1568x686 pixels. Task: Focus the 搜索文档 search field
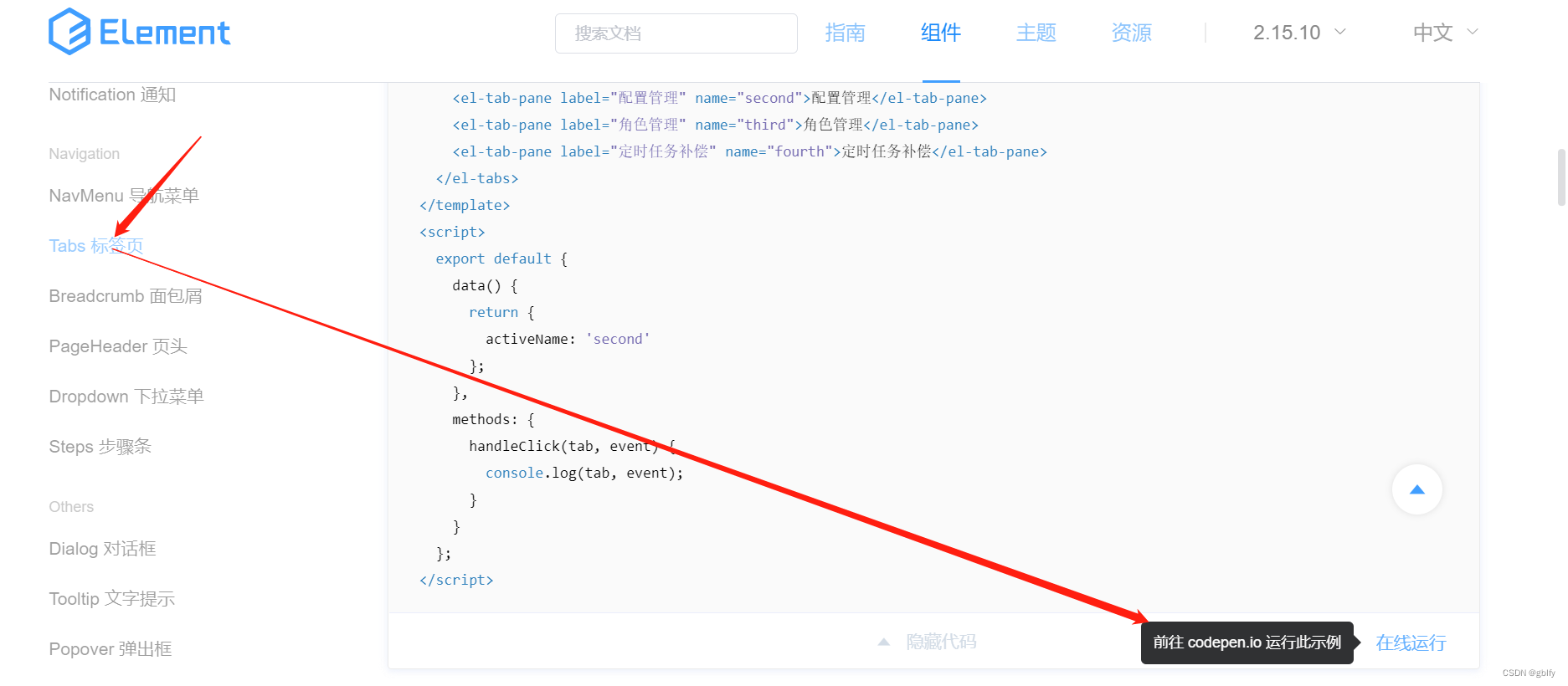(x=676, y=33)
